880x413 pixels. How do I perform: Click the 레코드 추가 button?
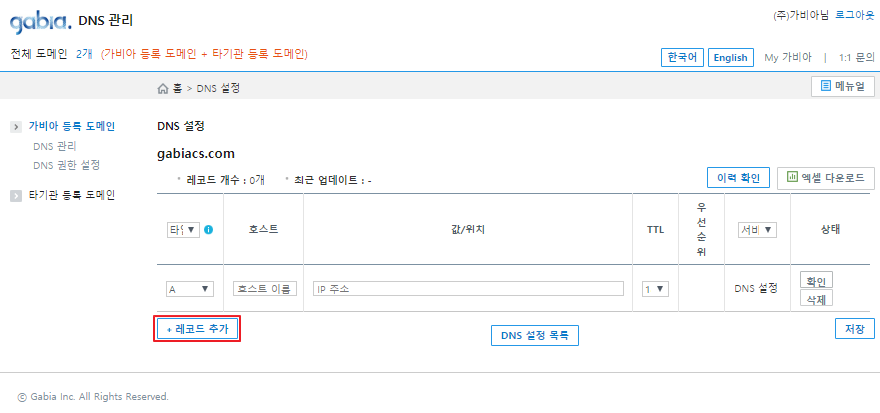[198, 329]
